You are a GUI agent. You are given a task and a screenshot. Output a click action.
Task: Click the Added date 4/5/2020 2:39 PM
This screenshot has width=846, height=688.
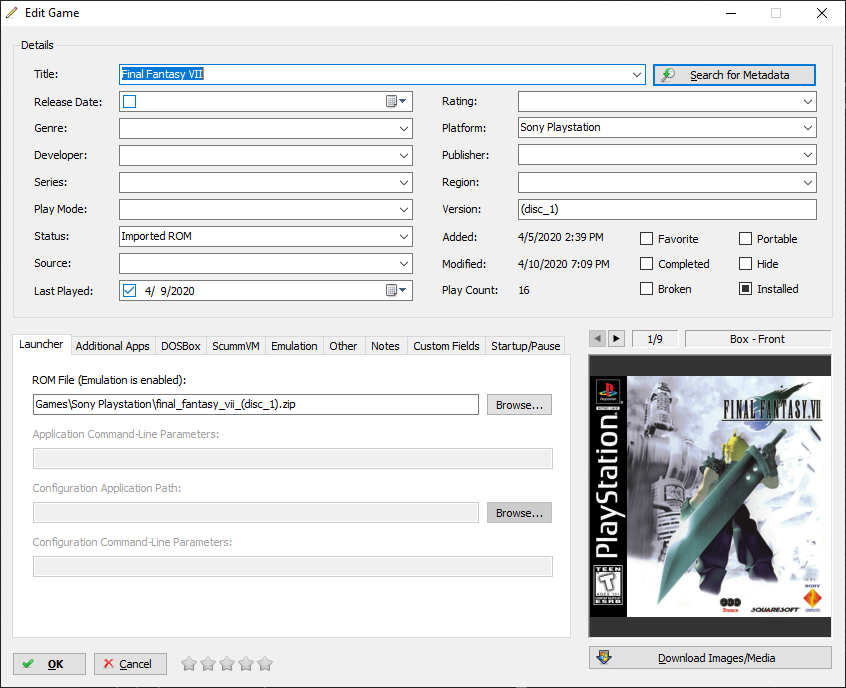(561, 237)
